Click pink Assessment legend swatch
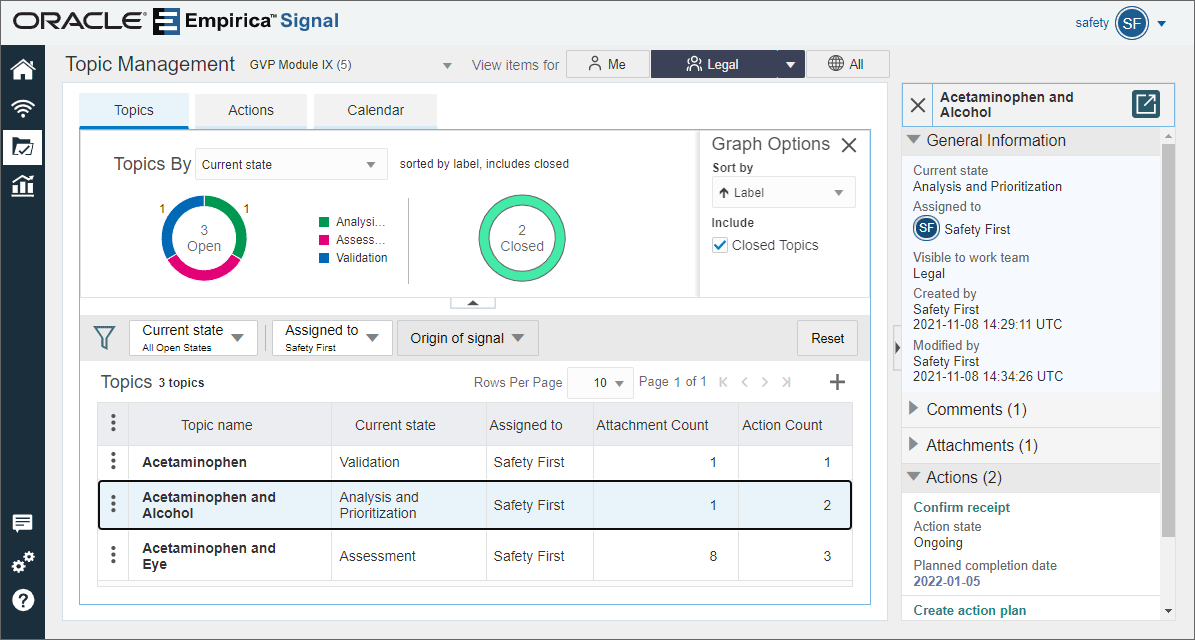The image size is (1195, 640). coord(324,240)
